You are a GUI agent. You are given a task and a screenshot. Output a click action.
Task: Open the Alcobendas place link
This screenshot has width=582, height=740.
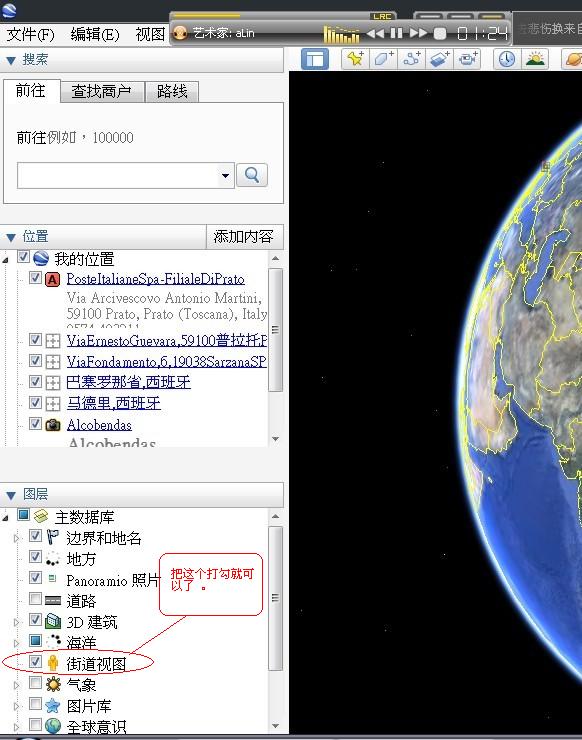99,425
